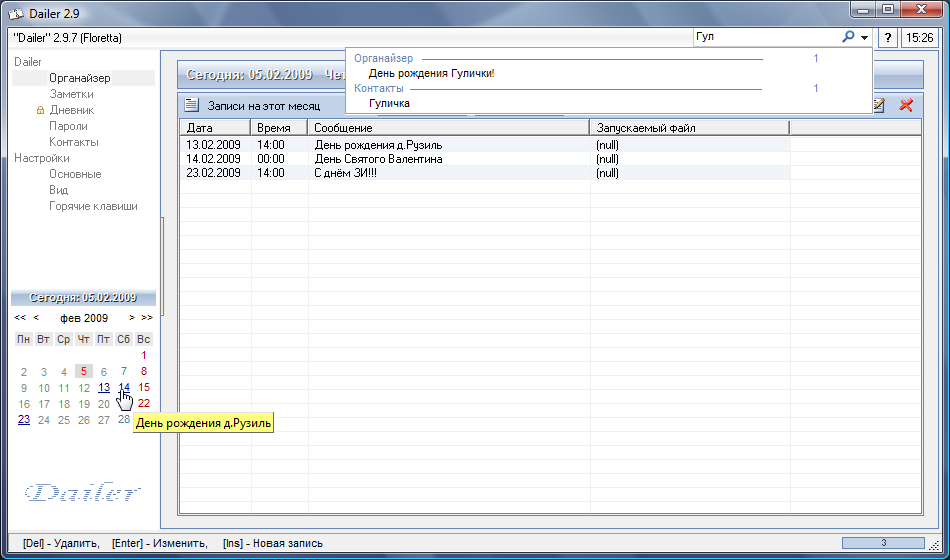
Task: Open Дневник section in sidebar
Action: (71, 110)
